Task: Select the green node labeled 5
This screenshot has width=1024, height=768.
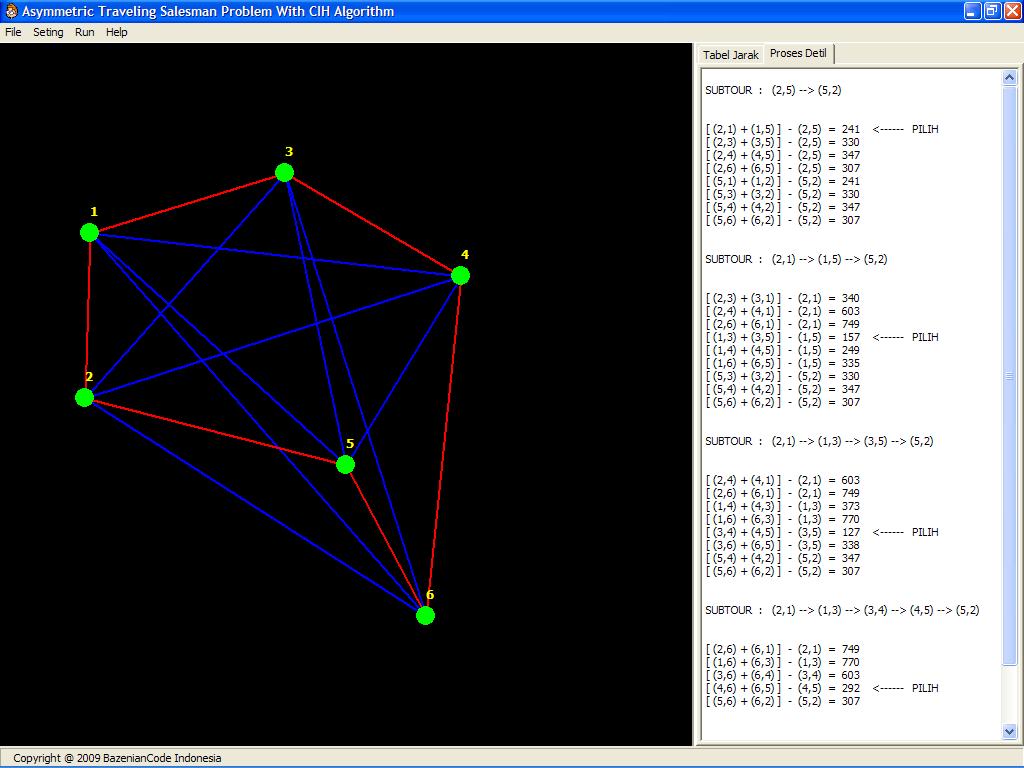Action: [346, 464]
